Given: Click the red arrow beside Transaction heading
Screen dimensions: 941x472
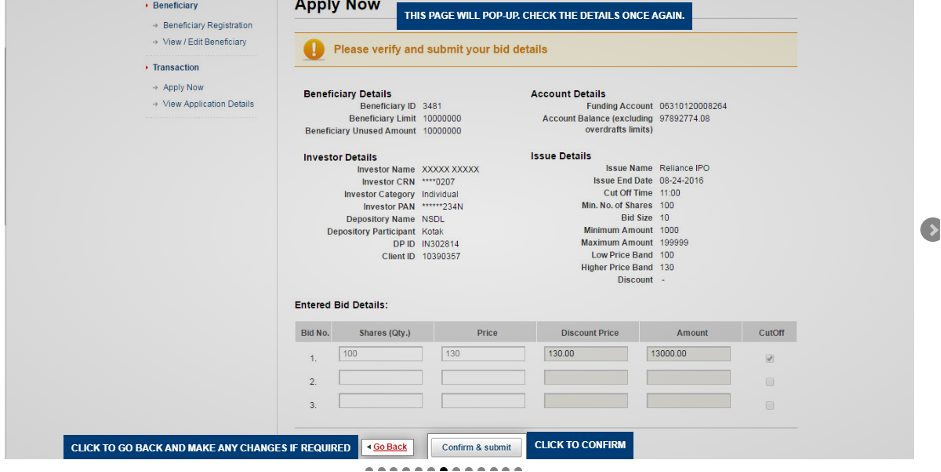Looking at the screenshot, I should 147,68.
